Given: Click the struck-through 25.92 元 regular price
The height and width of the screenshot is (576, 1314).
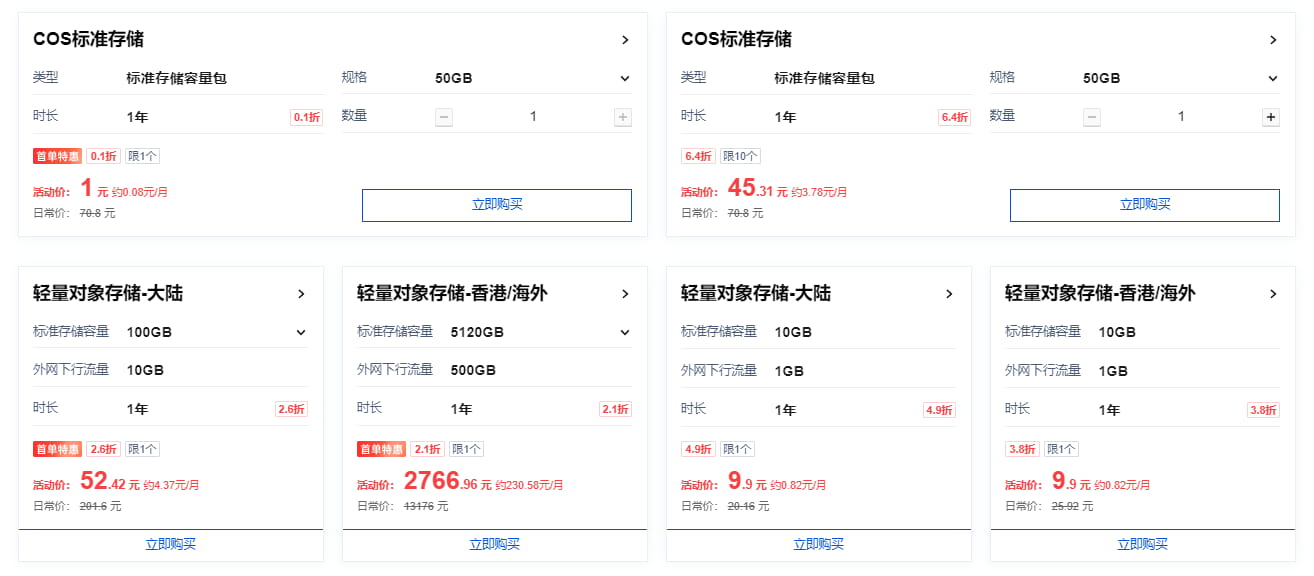Looking at the screenshot, I should coord(1072,506).
